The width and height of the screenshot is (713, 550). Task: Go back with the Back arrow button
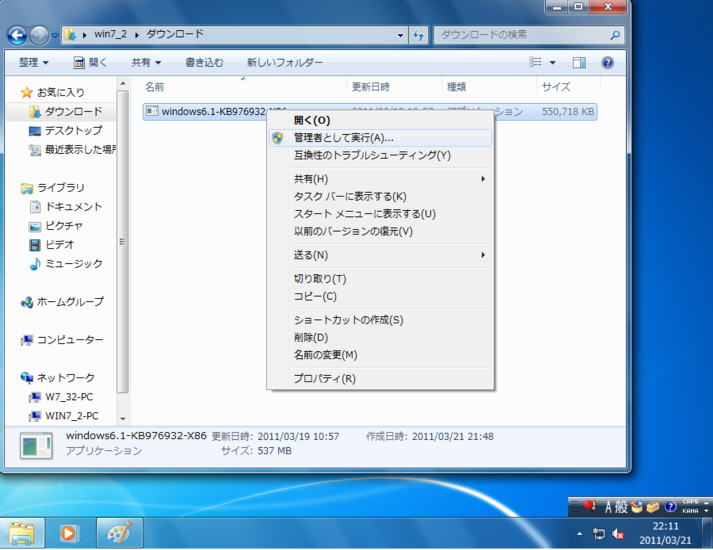coord(17,35)
